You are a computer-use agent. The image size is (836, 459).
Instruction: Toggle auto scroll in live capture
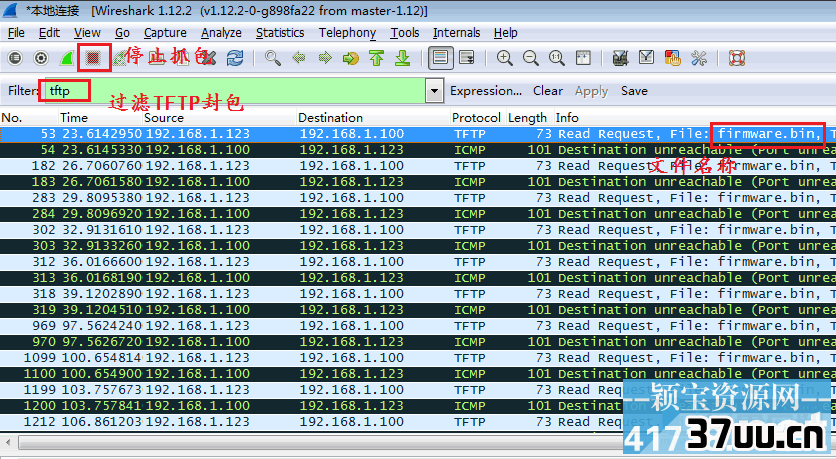467,58
